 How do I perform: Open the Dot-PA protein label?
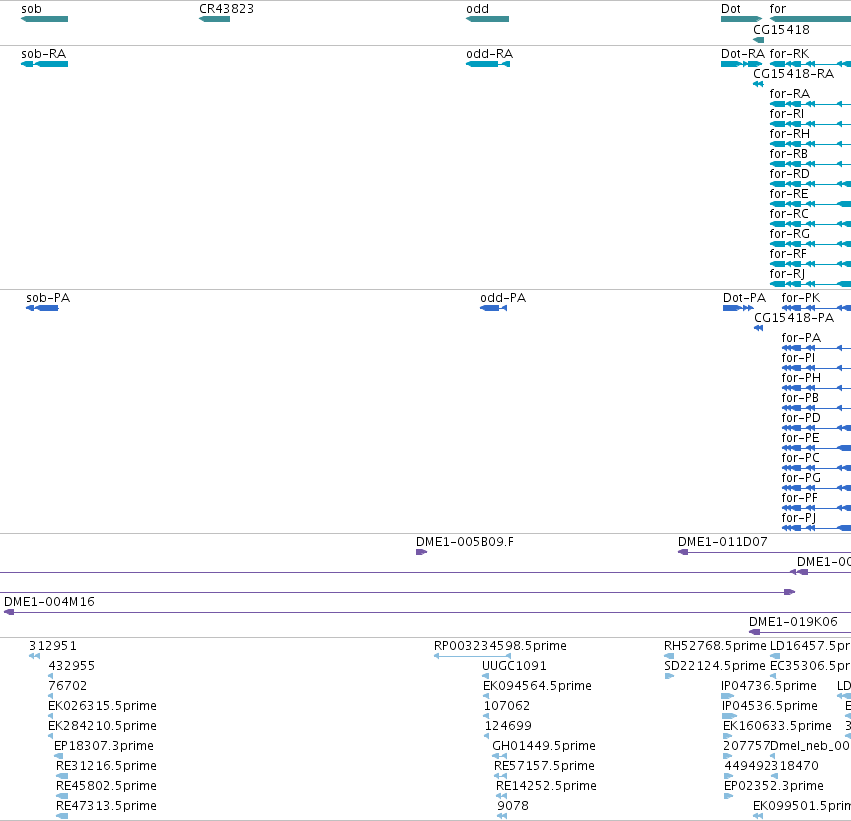click(744, 298)
